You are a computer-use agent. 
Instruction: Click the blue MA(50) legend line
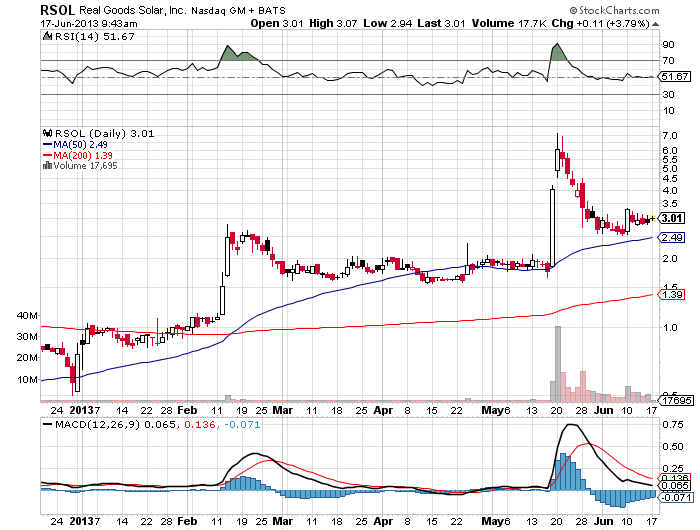pyautogui.click(x=48, y=145)
